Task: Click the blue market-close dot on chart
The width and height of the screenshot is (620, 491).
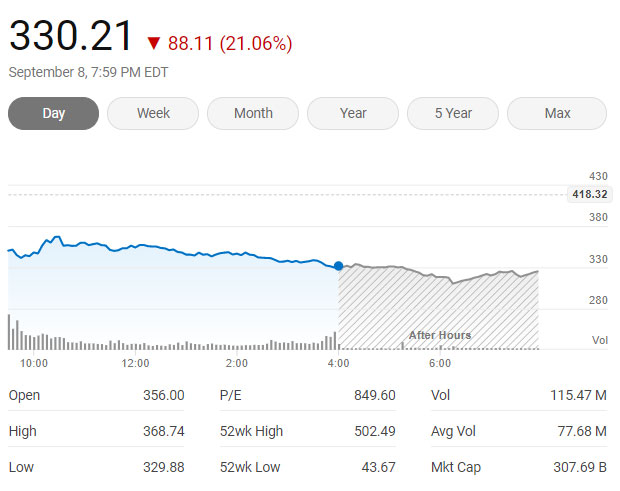Action: [338, 266]
